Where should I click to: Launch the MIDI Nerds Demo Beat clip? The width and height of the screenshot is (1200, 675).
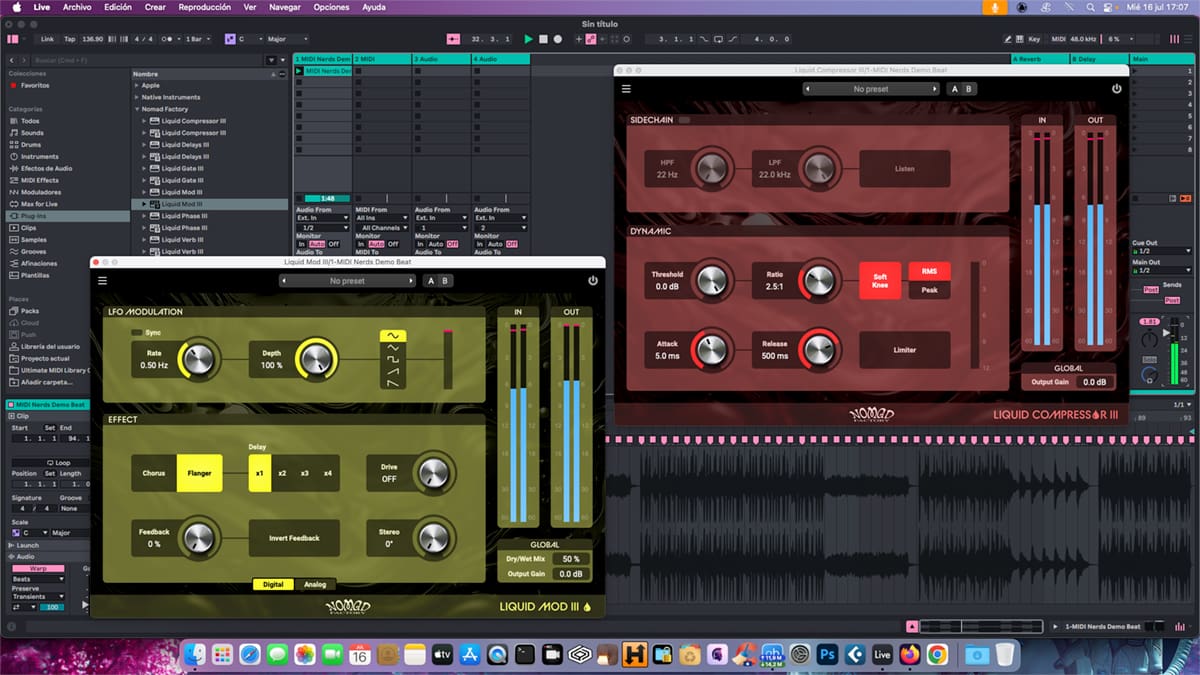[299, 71]
